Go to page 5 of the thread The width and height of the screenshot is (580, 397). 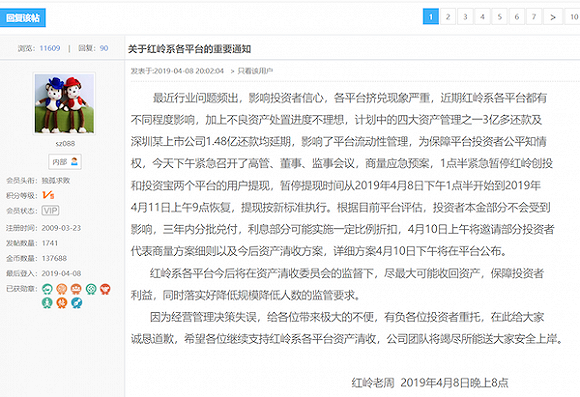(x=500, y=17)
